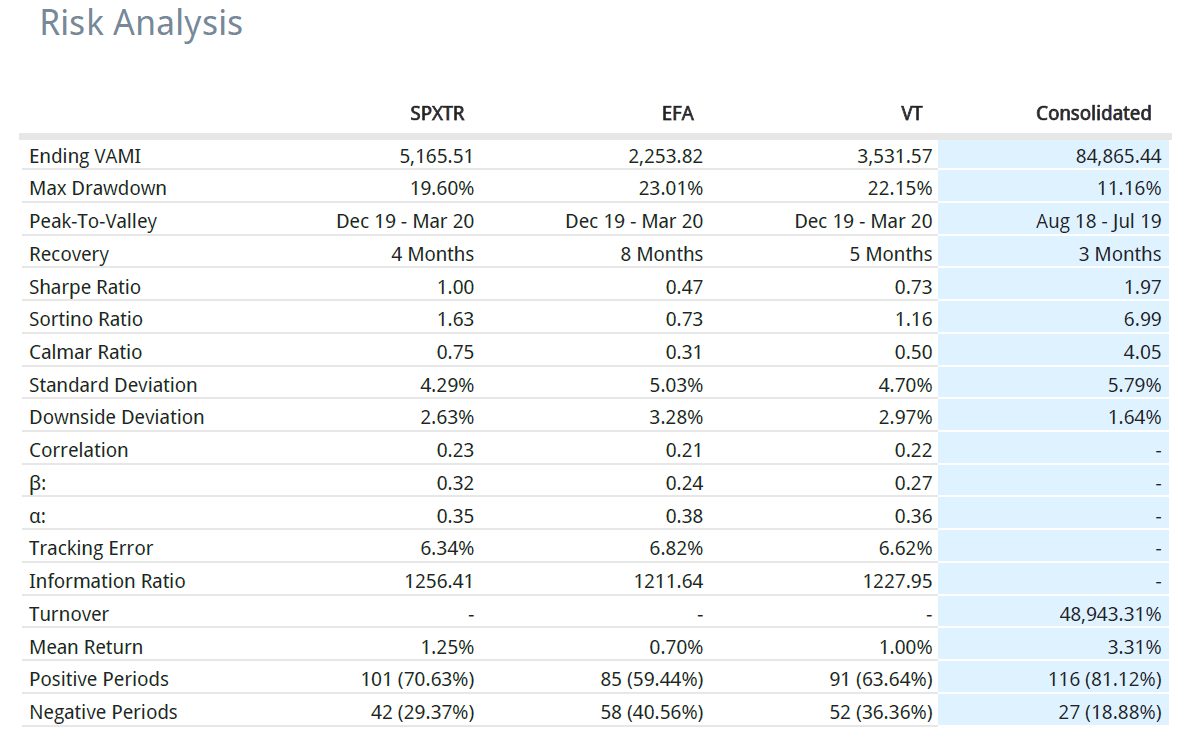
Task: Select the Ending VAMI row label
Action: click(85, 157)
